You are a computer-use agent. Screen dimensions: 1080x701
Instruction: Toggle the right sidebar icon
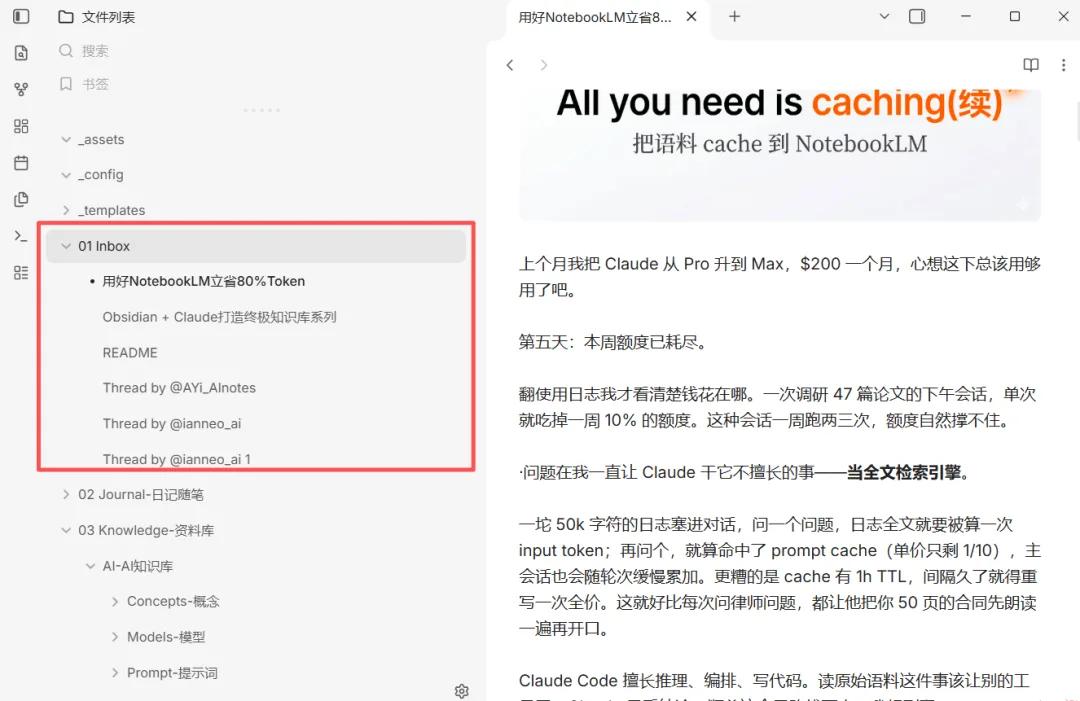[x=917, y=17]
